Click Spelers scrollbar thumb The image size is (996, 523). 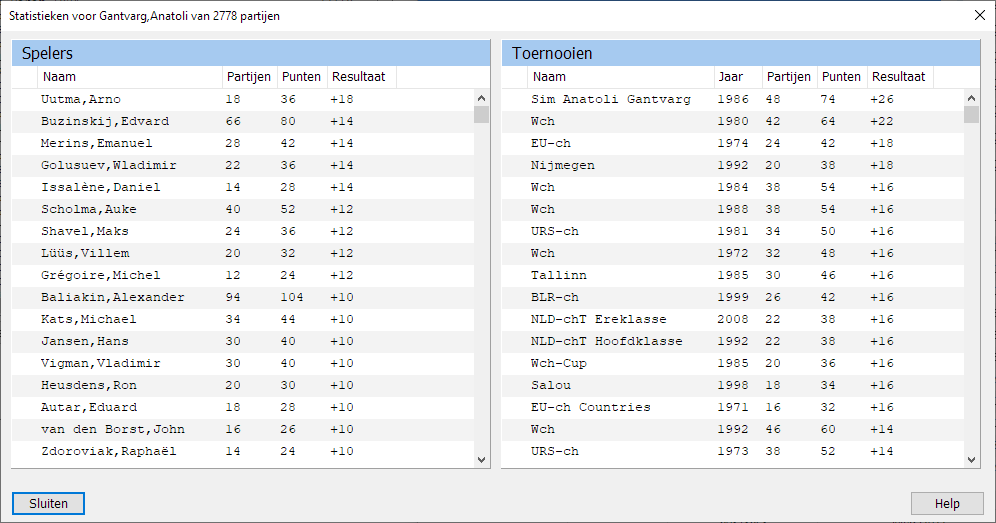point(481,114)
